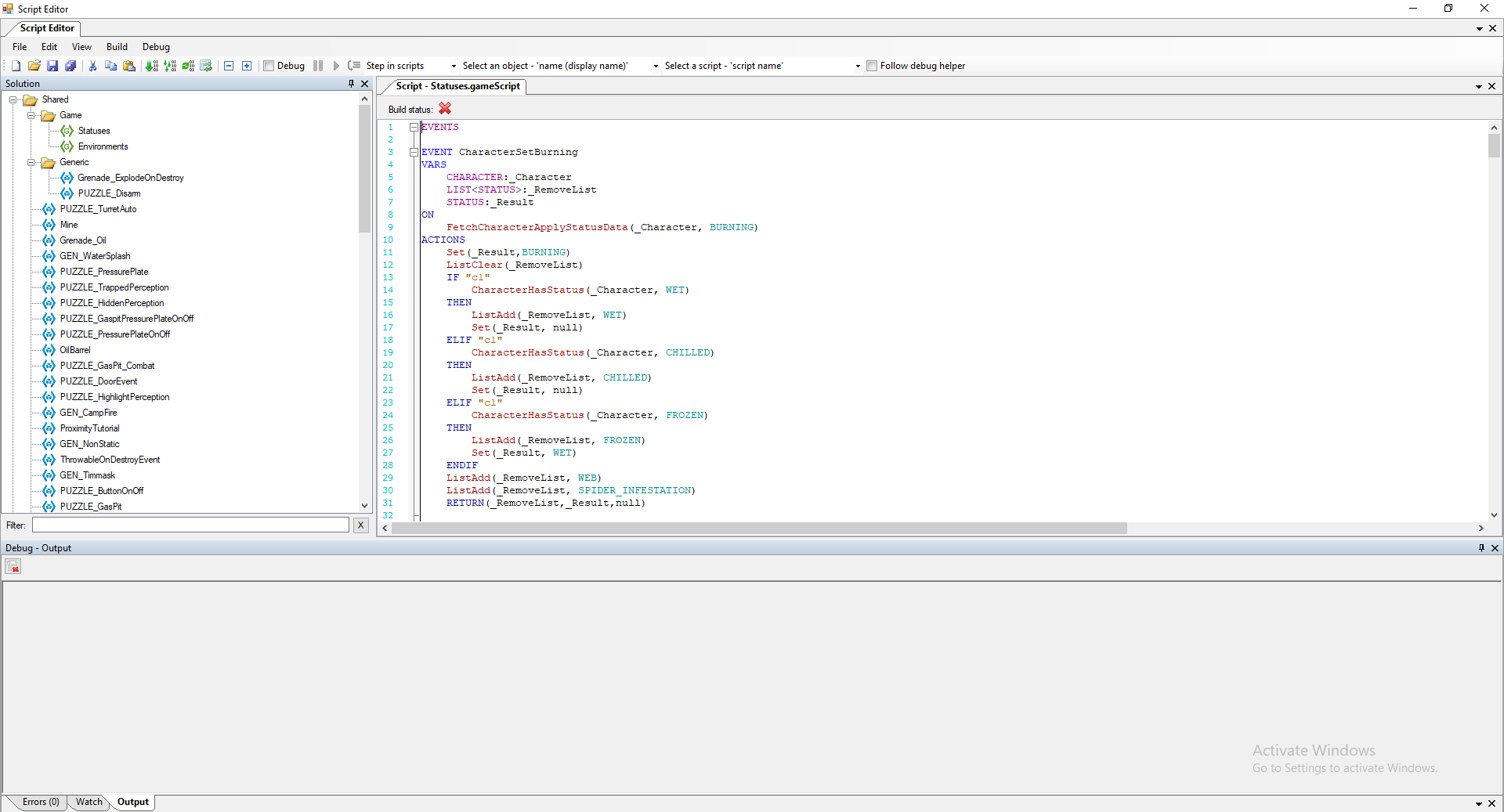Image resolution: width=1504 pixels, height=812 pixels.
Task: Open document list arrow beside script tab close
Action: click(x=1479, y=86)
